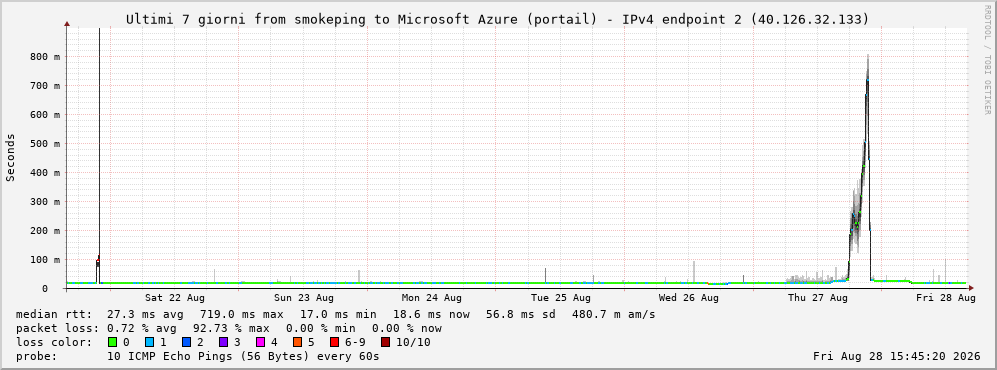The image size is (997, 370).
Task: Click the 800 m y-axis label
Action: (x=45, y=57)
